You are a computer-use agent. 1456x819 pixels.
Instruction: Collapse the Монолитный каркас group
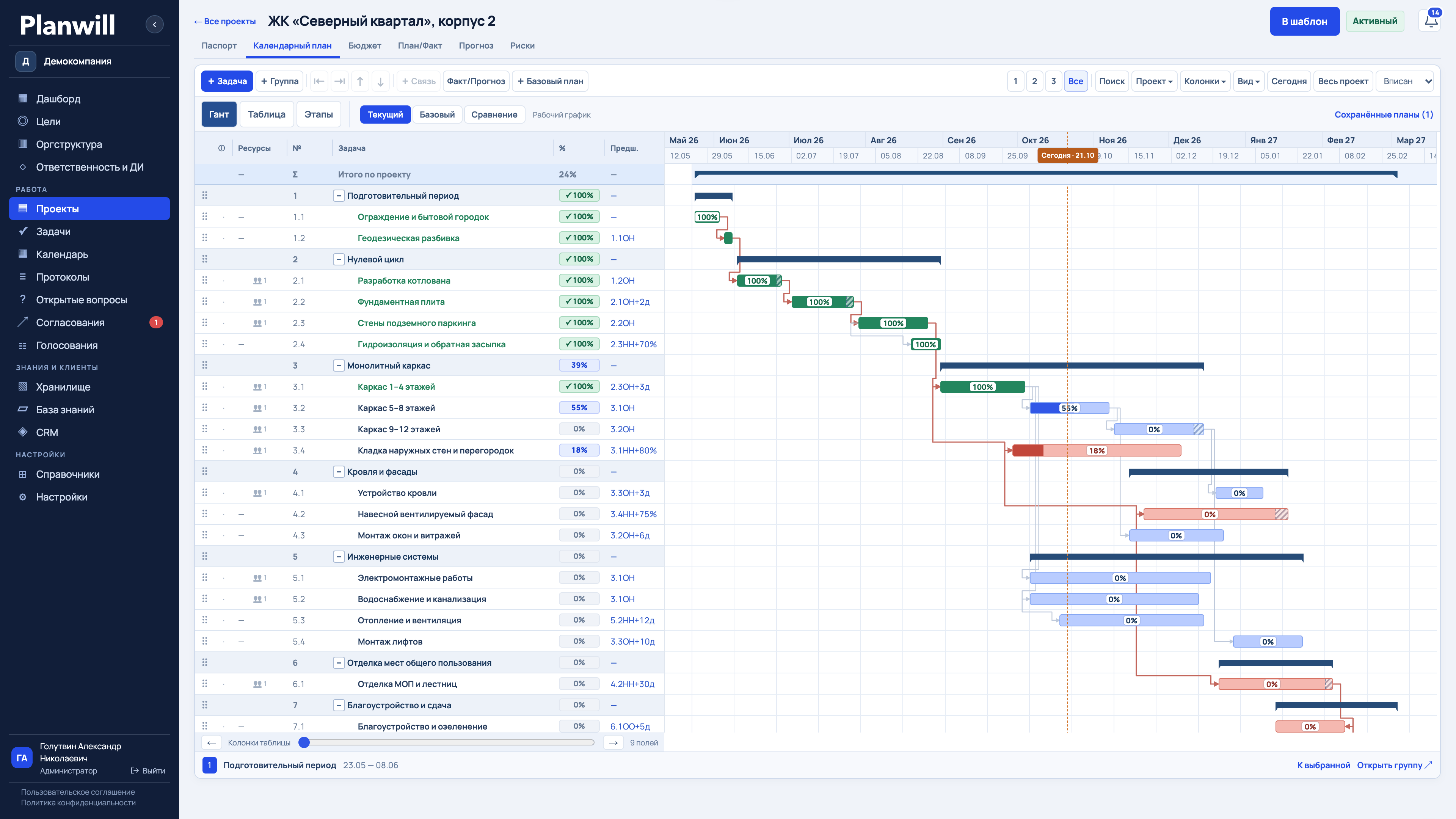tap(339, 365)
